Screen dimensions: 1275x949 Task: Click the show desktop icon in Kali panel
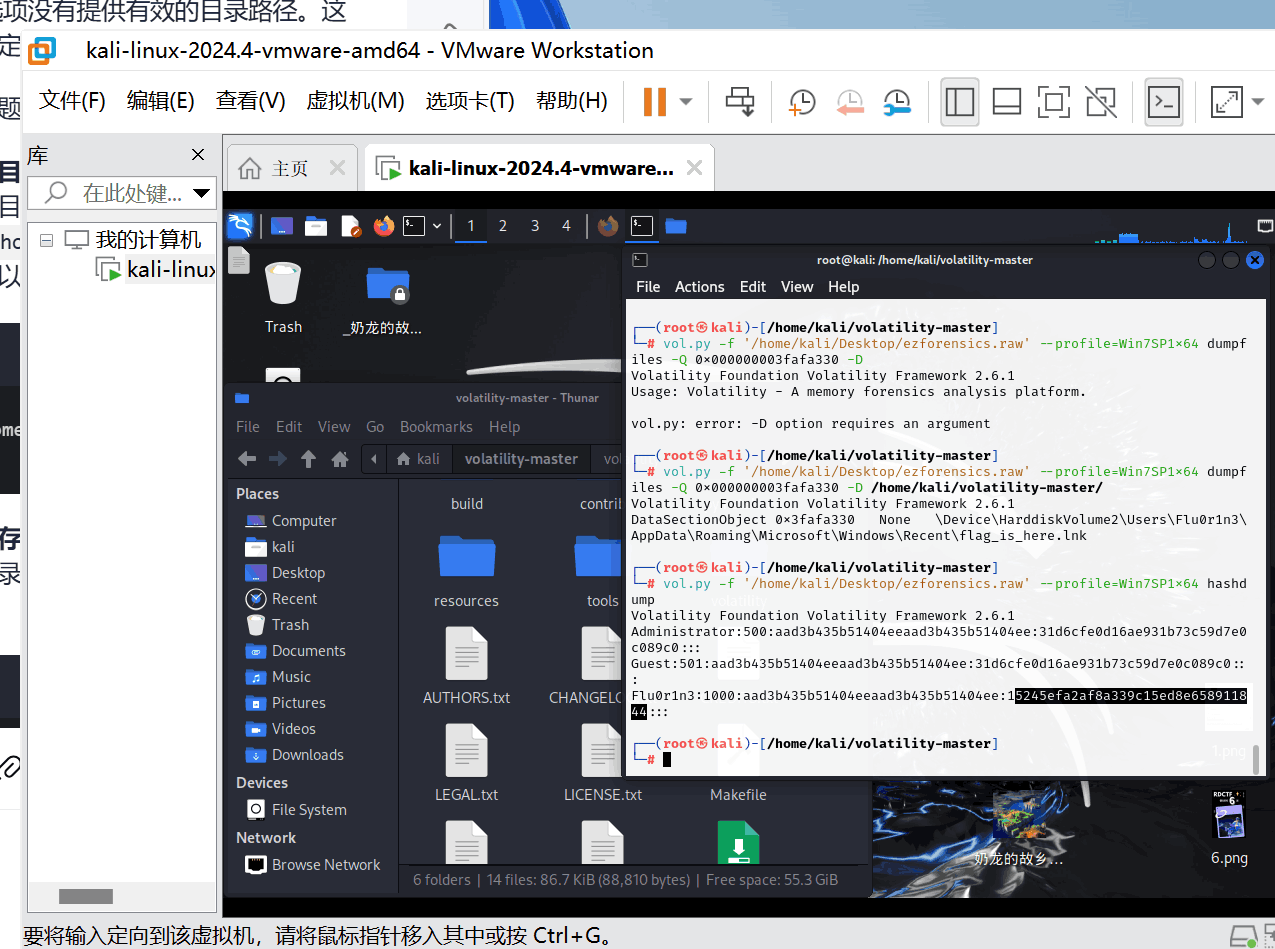tap(282, 226)
